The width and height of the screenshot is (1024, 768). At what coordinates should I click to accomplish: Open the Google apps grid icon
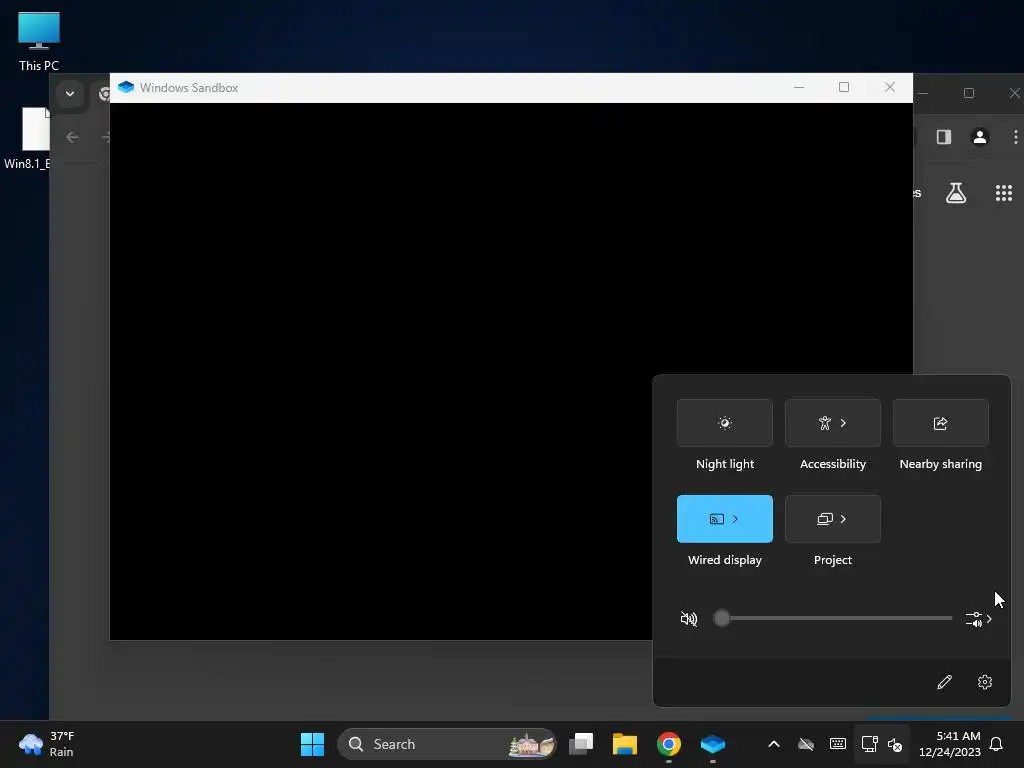click(1004, 193)
